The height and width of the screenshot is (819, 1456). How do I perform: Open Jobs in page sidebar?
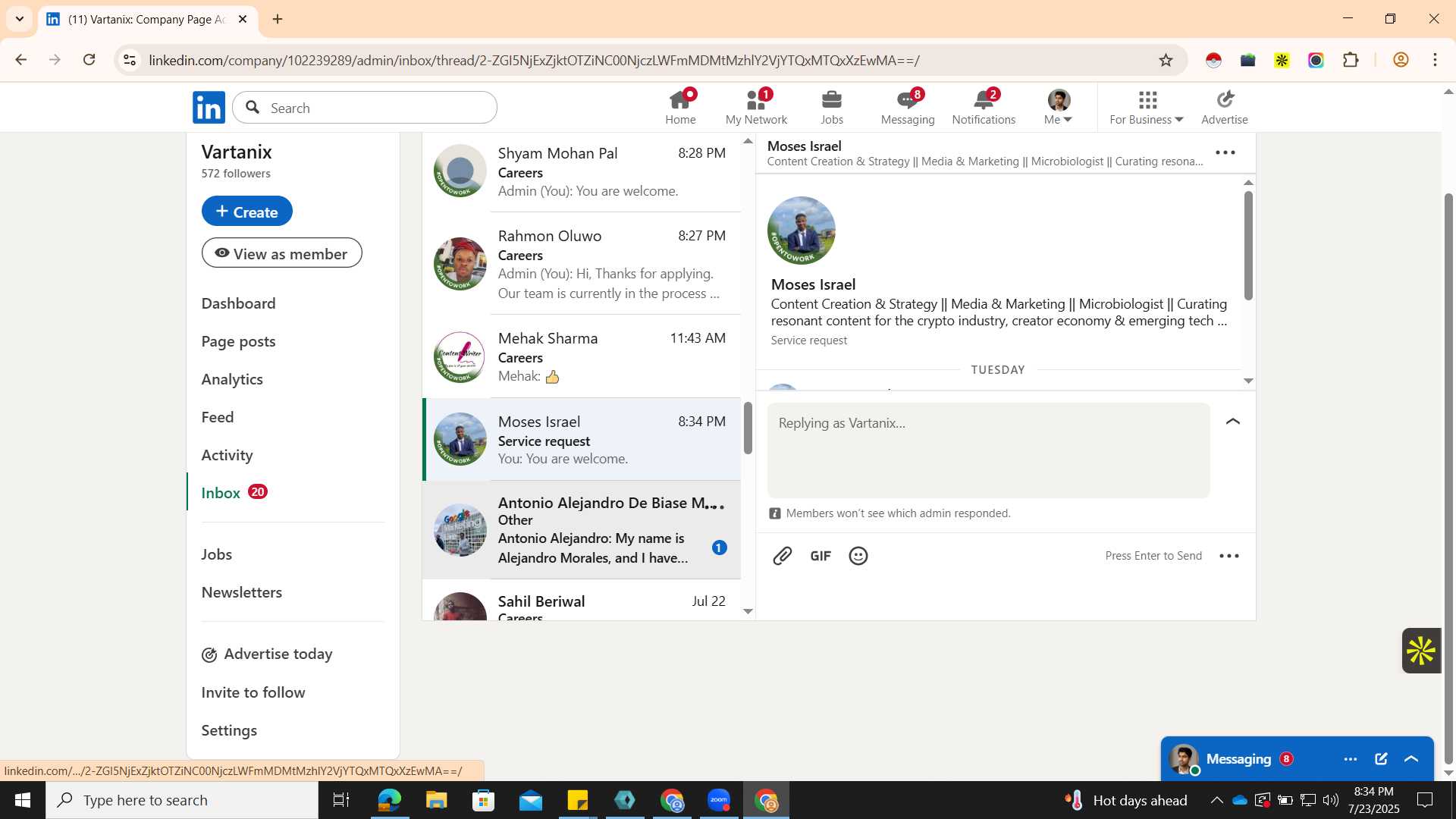coord(217,554)
